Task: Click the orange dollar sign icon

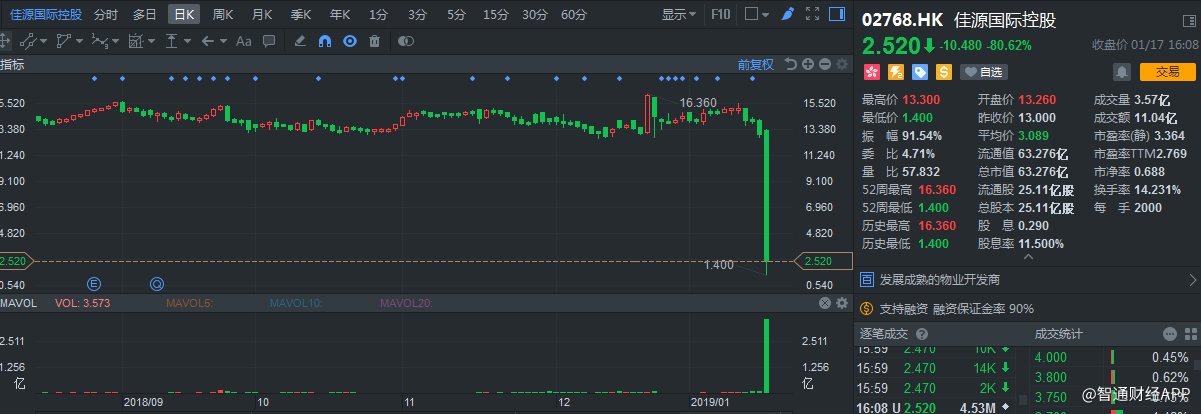Action: [944, 71]
